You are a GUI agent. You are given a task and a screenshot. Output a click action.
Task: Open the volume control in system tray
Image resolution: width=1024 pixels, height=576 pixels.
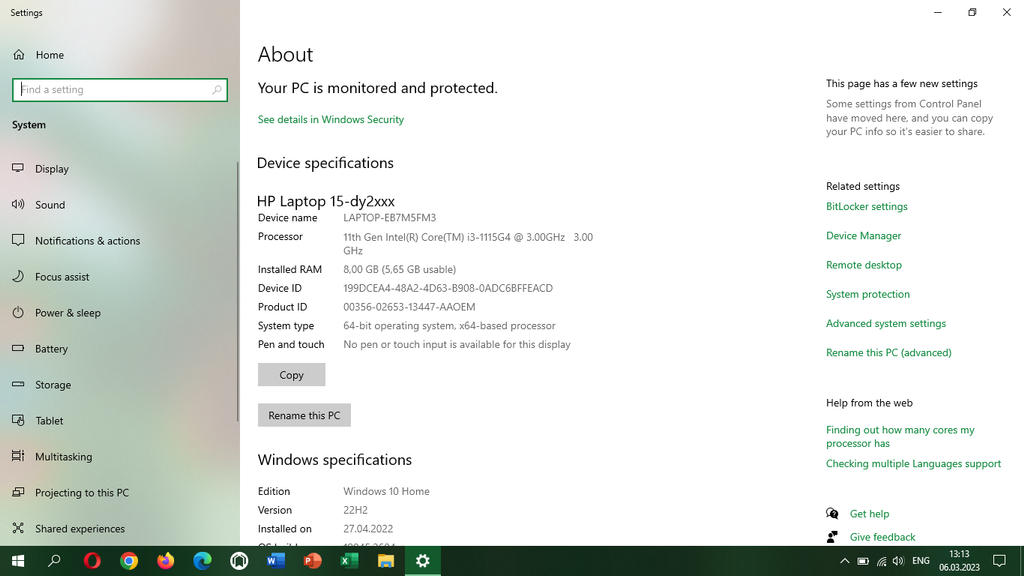tap(899, 561)
